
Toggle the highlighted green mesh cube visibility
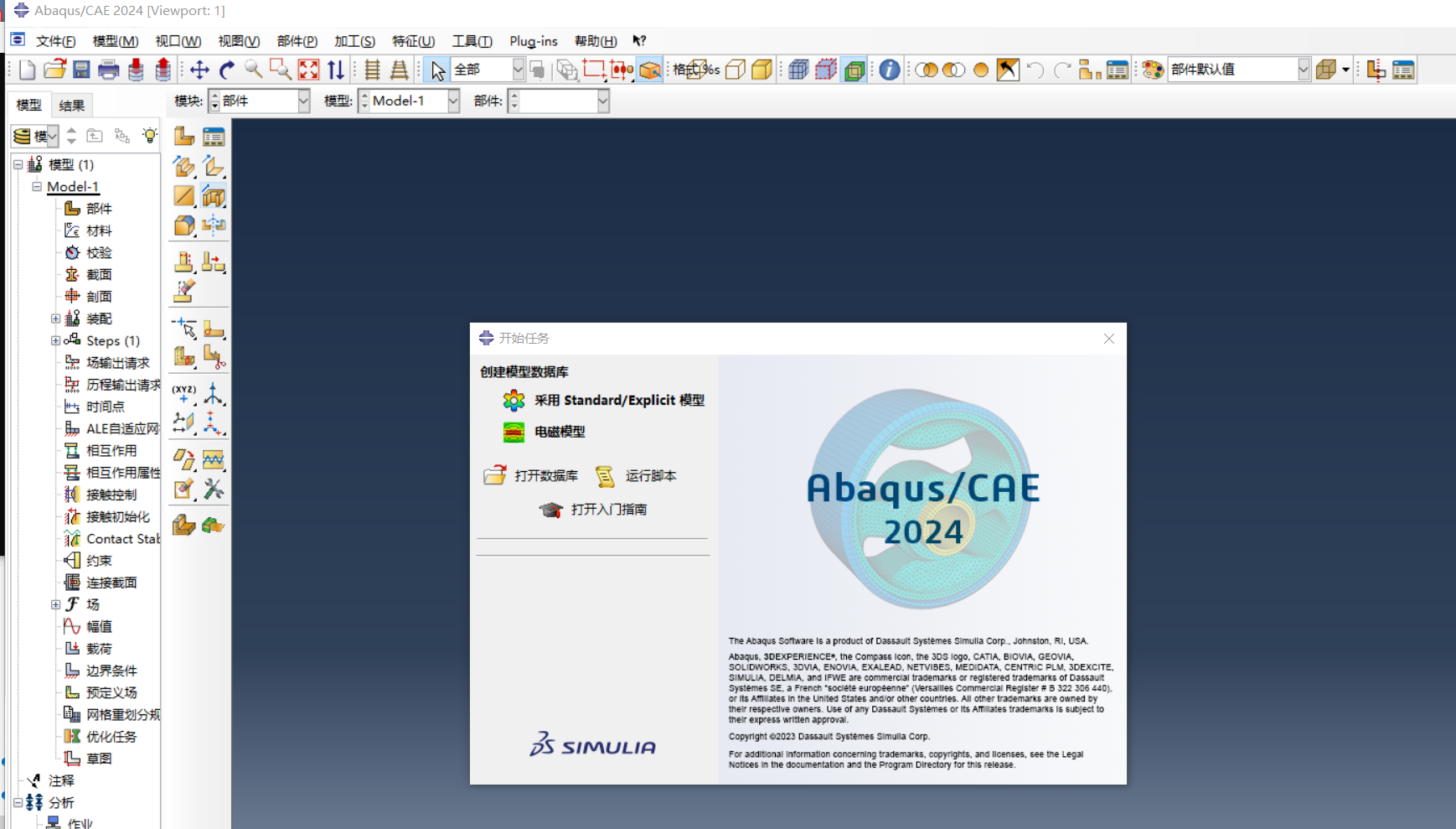pos(854,70)
